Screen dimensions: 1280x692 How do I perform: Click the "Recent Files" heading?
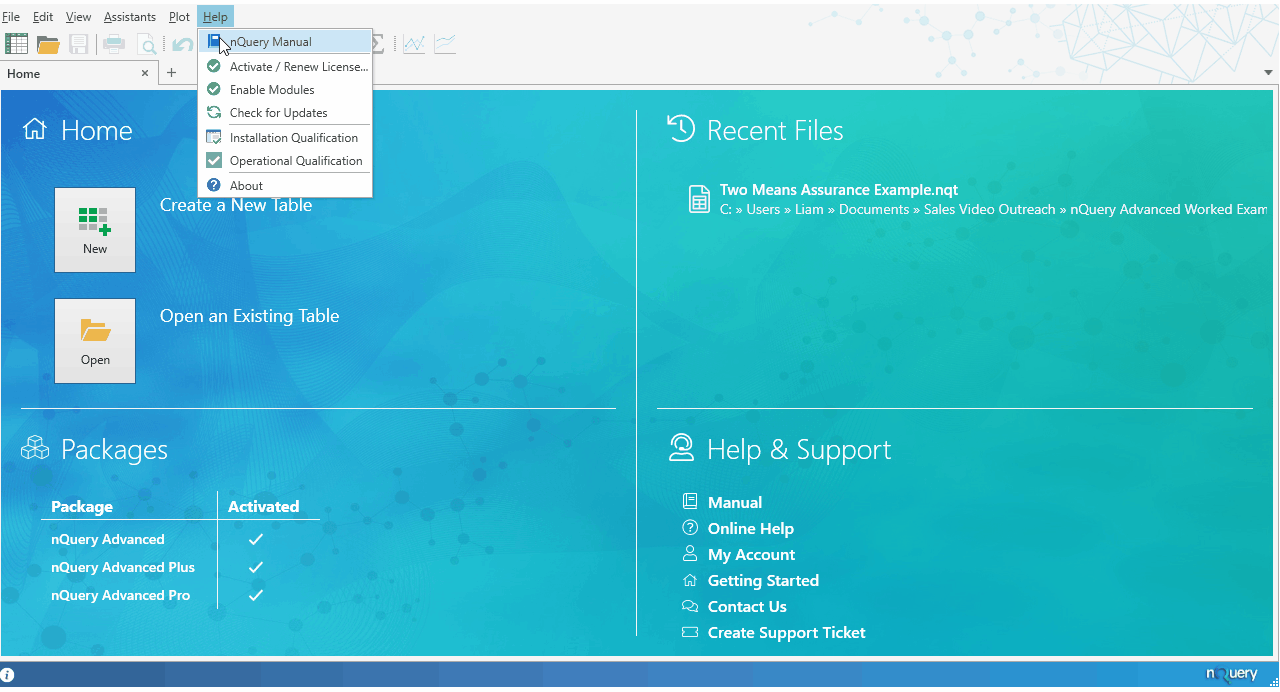pyautogui.click(x=775, y=131)
